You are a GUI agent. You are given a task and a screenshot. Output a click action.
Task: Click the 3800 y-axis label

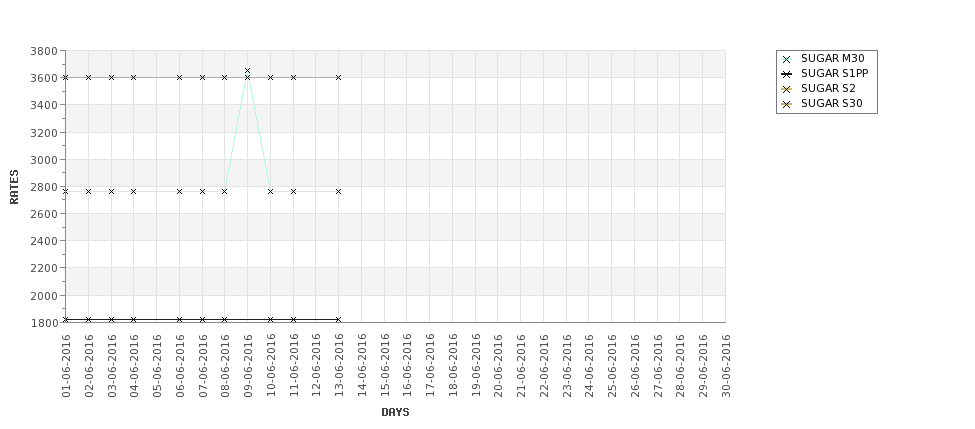(x=44, y=51)
